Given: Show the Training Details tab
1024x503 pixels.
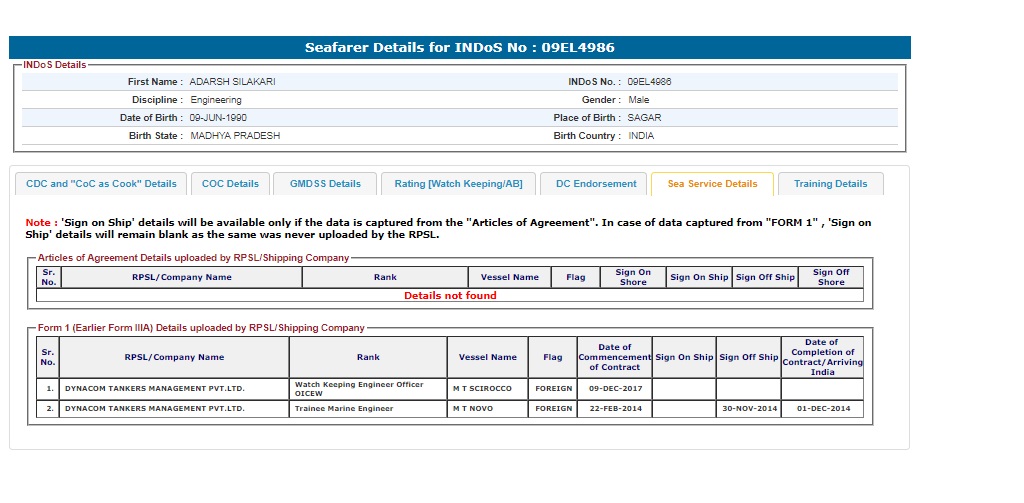Looking at the screenshot, I should pos(830,184).
